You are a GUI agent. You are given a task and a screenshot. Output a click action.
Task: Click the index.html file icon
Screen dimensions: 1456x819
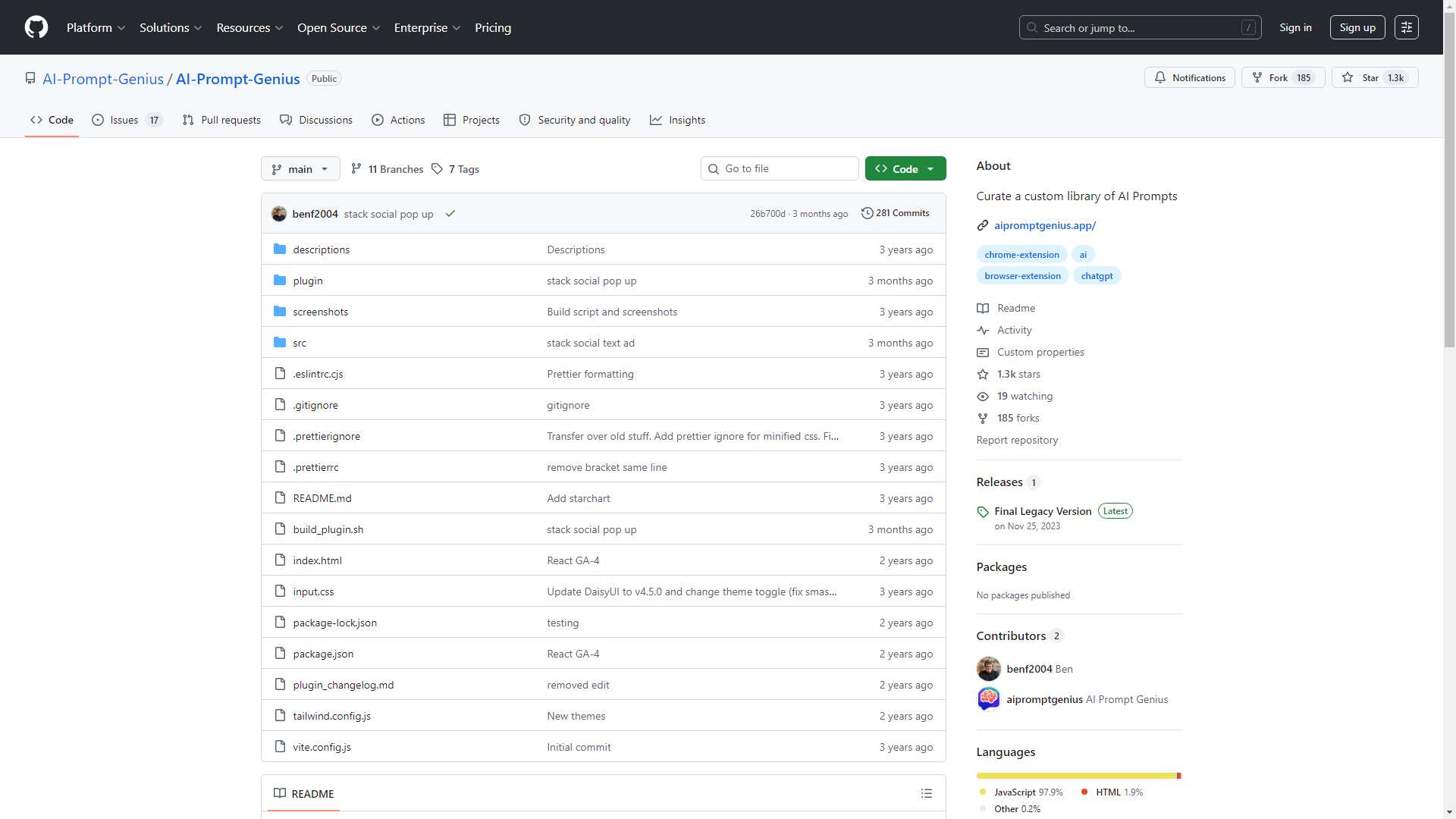point(280,560)
